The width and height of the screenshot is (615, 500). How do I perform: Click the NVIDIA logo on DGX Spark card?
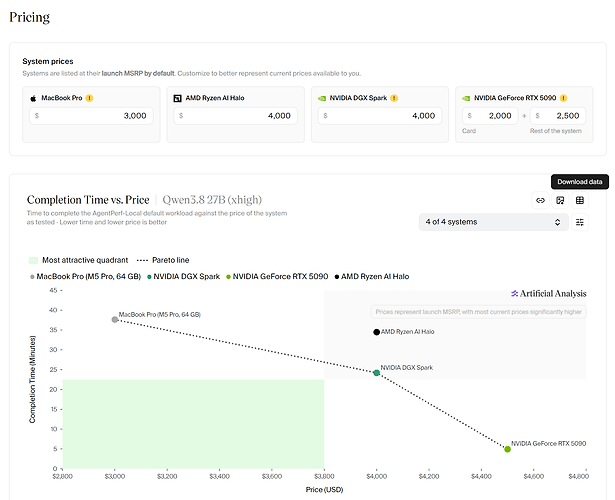tap(322, 98)
